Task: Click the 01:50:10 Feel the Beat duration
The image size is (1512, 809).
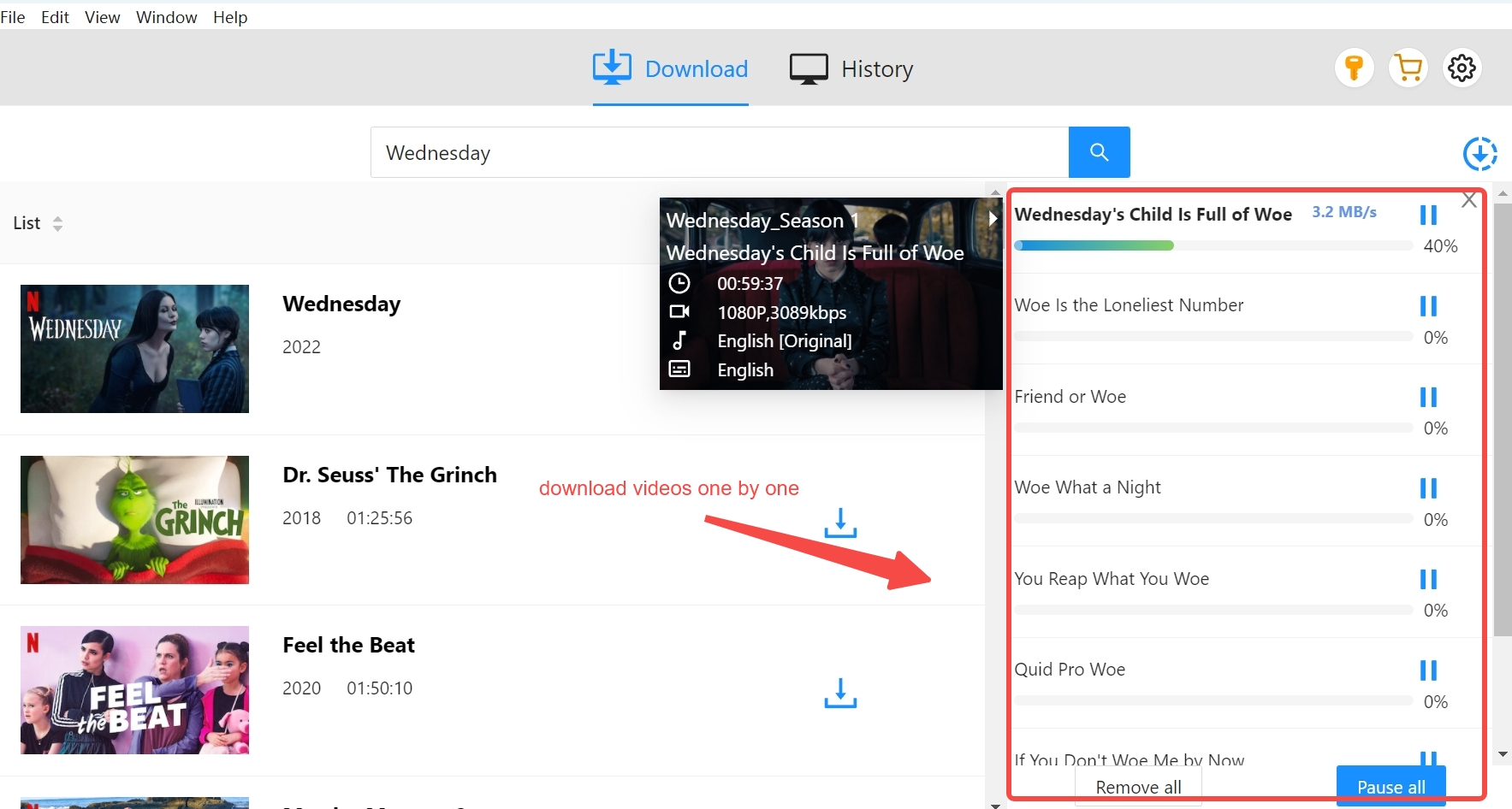Action: tap(379, 688)
